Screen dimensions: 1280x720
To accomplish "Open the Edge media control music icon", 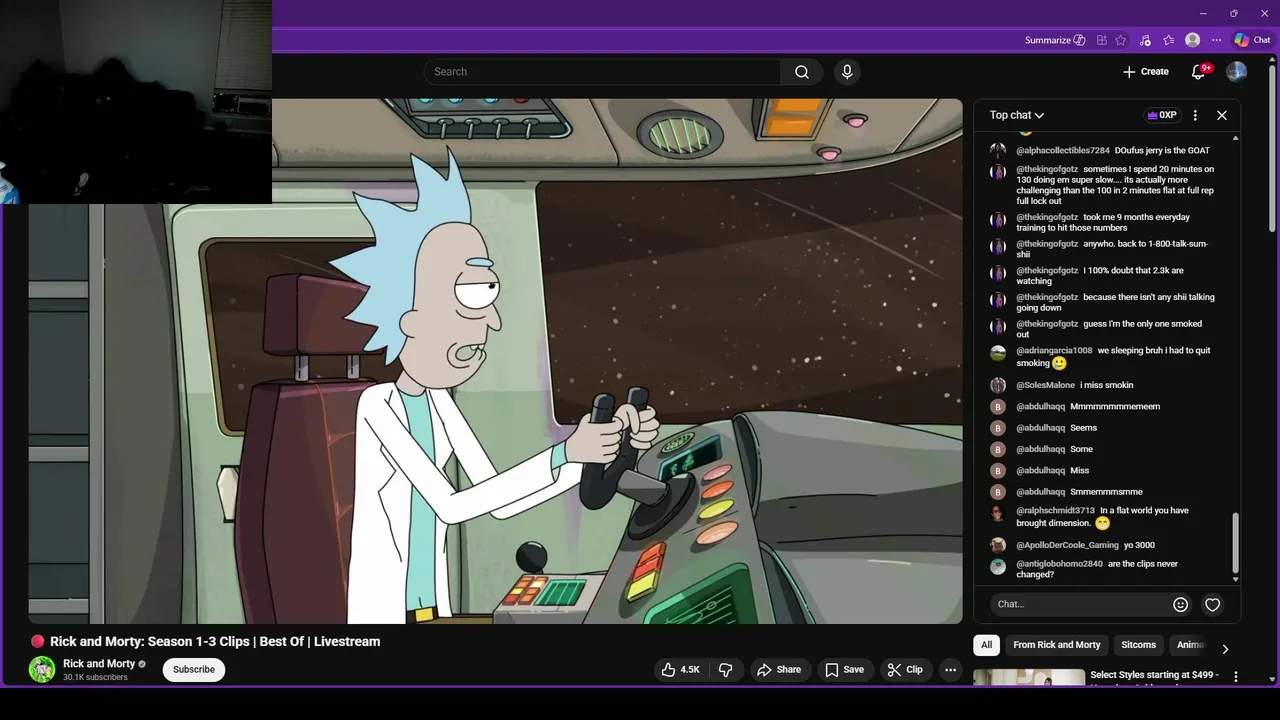I will pyautogui.click(x=1145, y=40).
